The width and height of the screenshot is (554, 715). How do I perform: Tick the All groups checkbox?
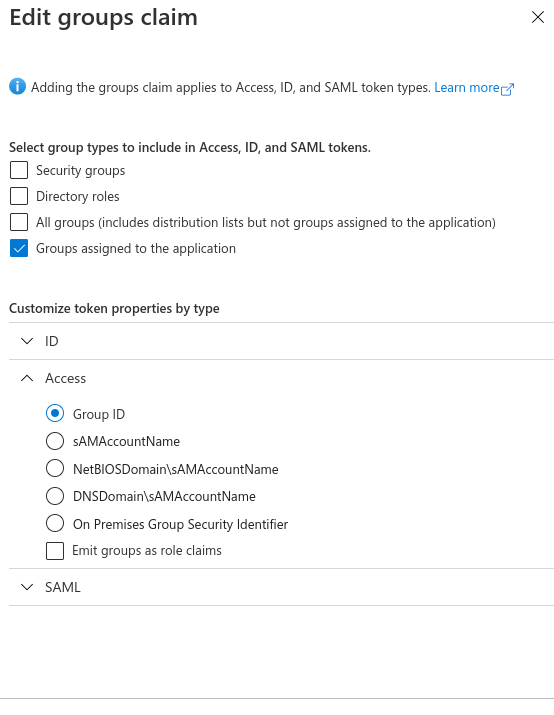point(19,222)
